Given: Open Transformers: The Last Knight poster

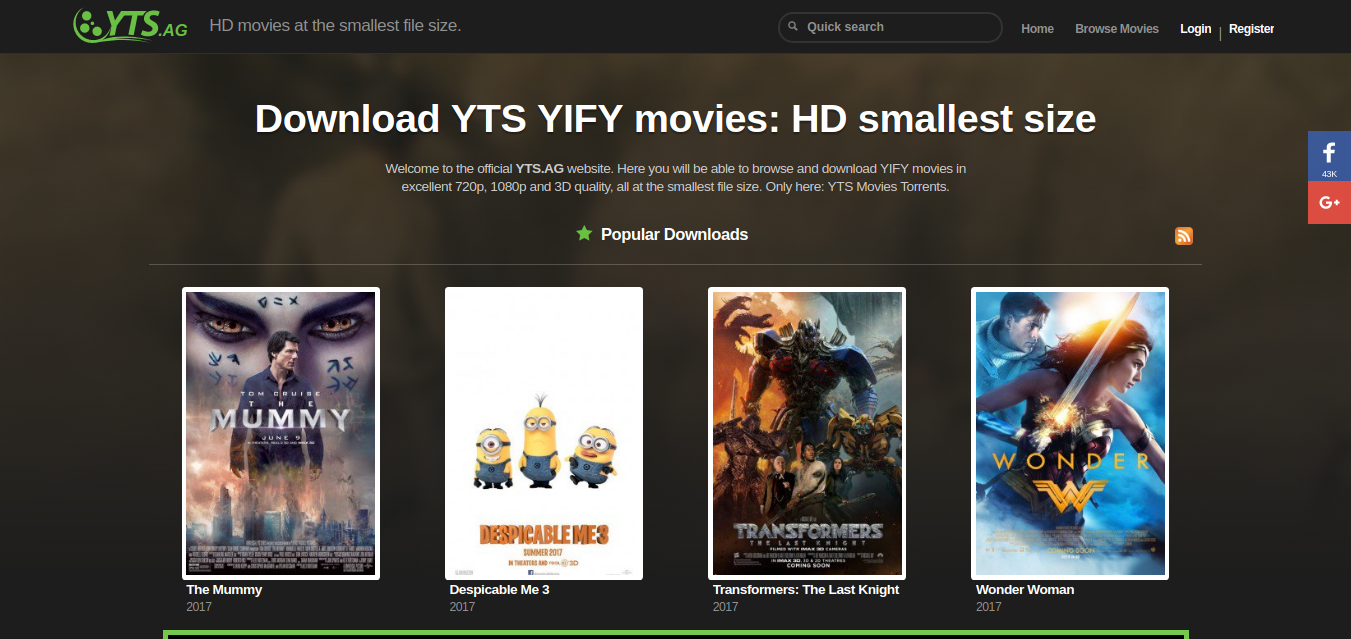Looking at the screenshot, I should point(807,433).
